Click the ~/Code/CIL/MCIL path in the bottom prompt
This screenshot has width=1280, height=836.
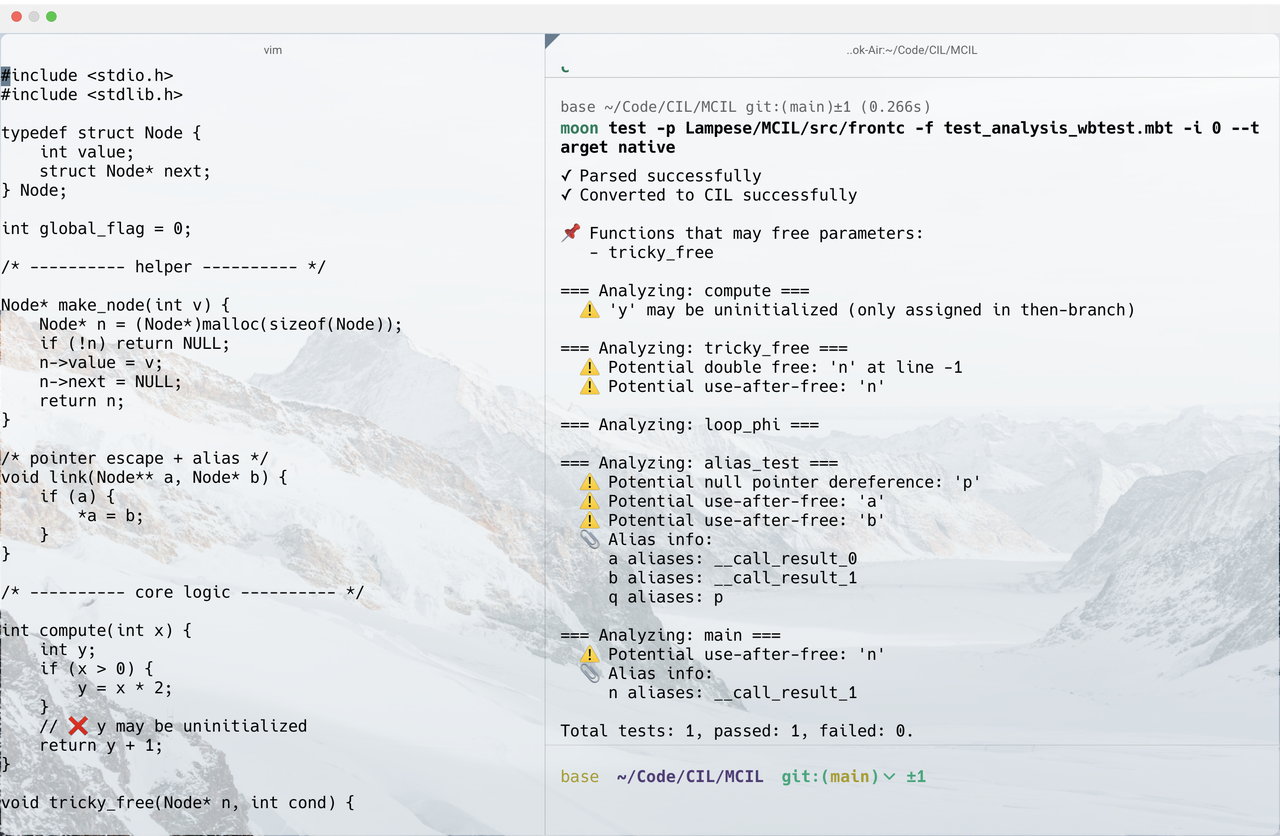[x=690, y=777]
